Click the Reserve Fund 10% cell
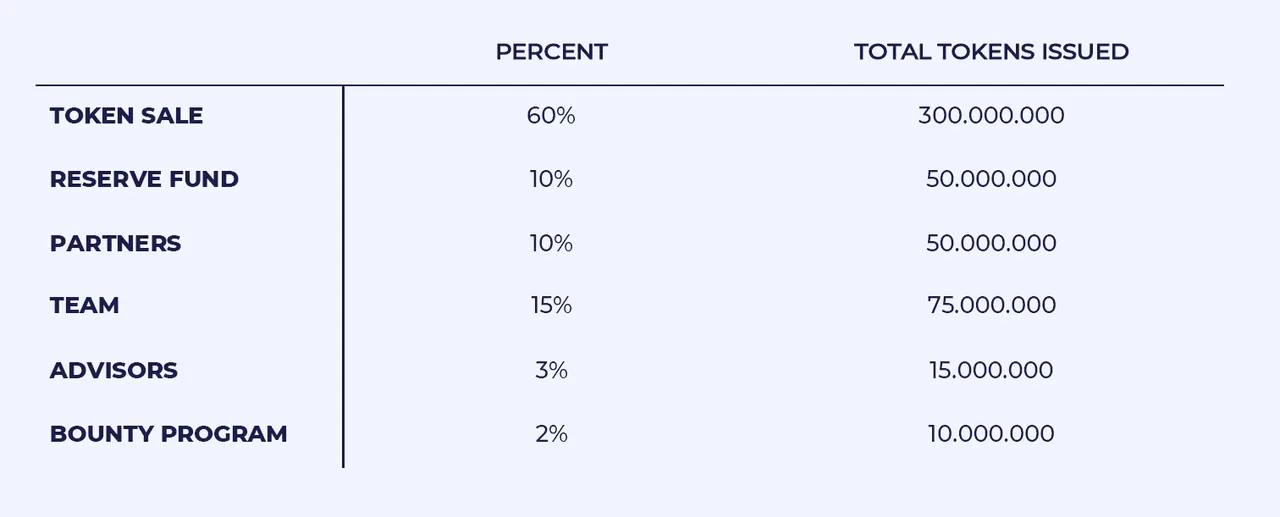The height and width of the screenshot is (517, 1280). pos(551,180)
